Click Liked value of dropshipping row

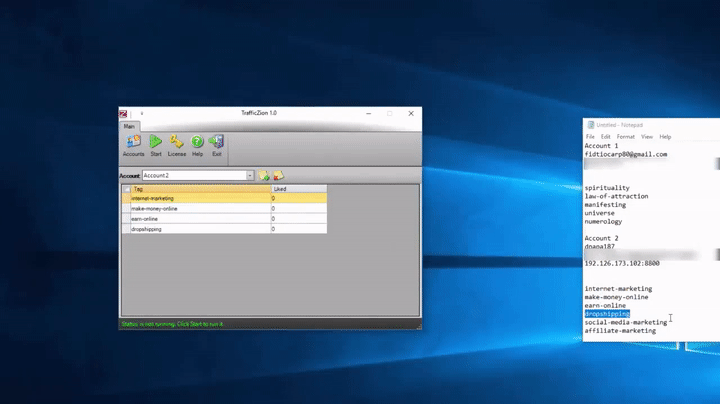tap(299, 229)
